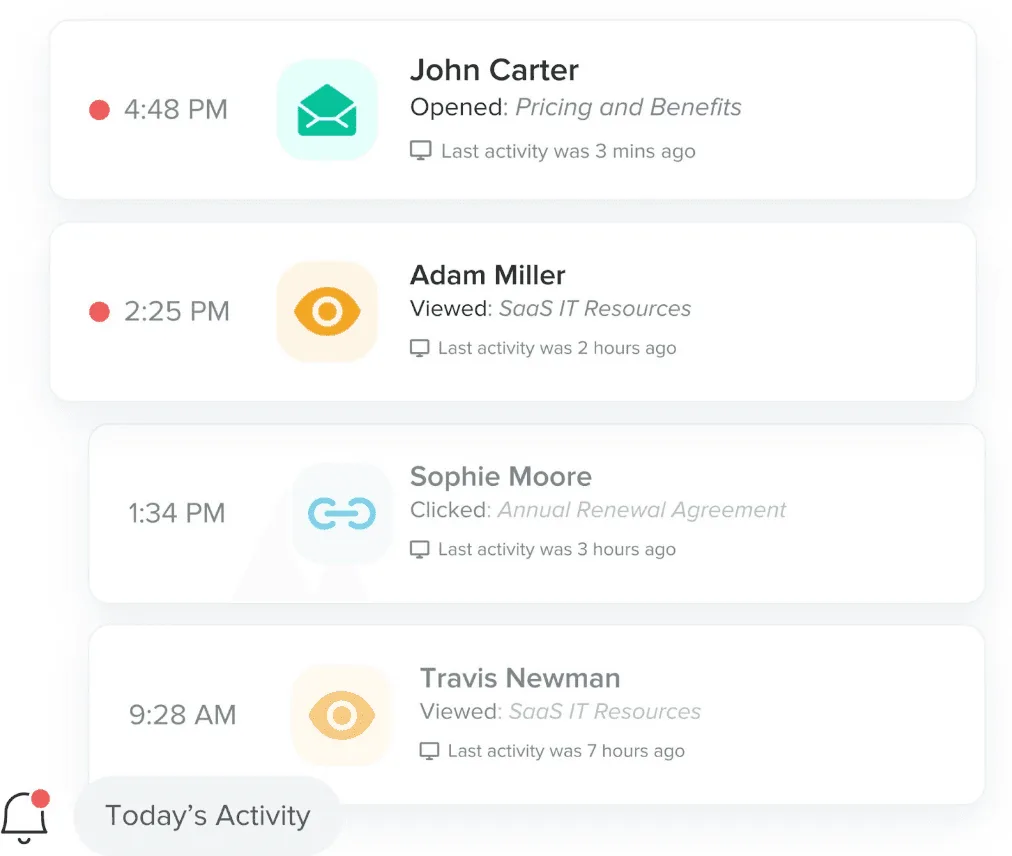This screenshot has width=1012, height=856.
Task: Toggle the unread red dot next to 4:48 PM
Action: (x=98, y=110)
